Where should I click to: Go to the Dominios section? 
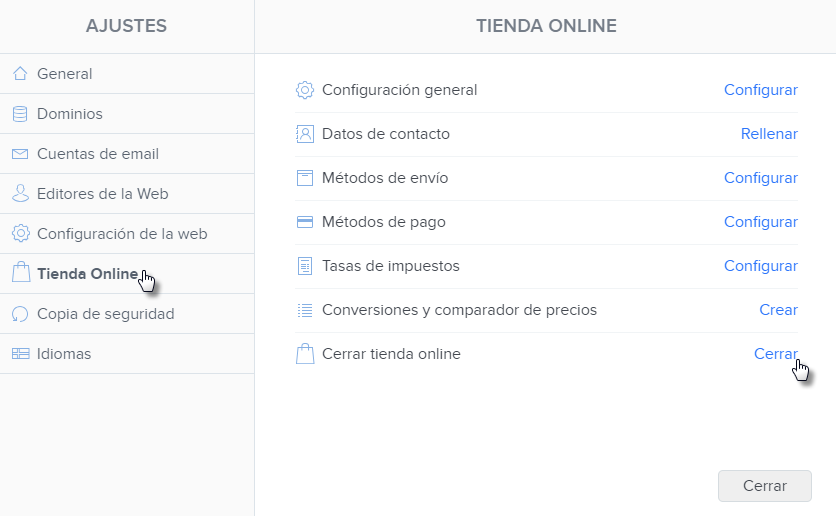tap(70, 114)
